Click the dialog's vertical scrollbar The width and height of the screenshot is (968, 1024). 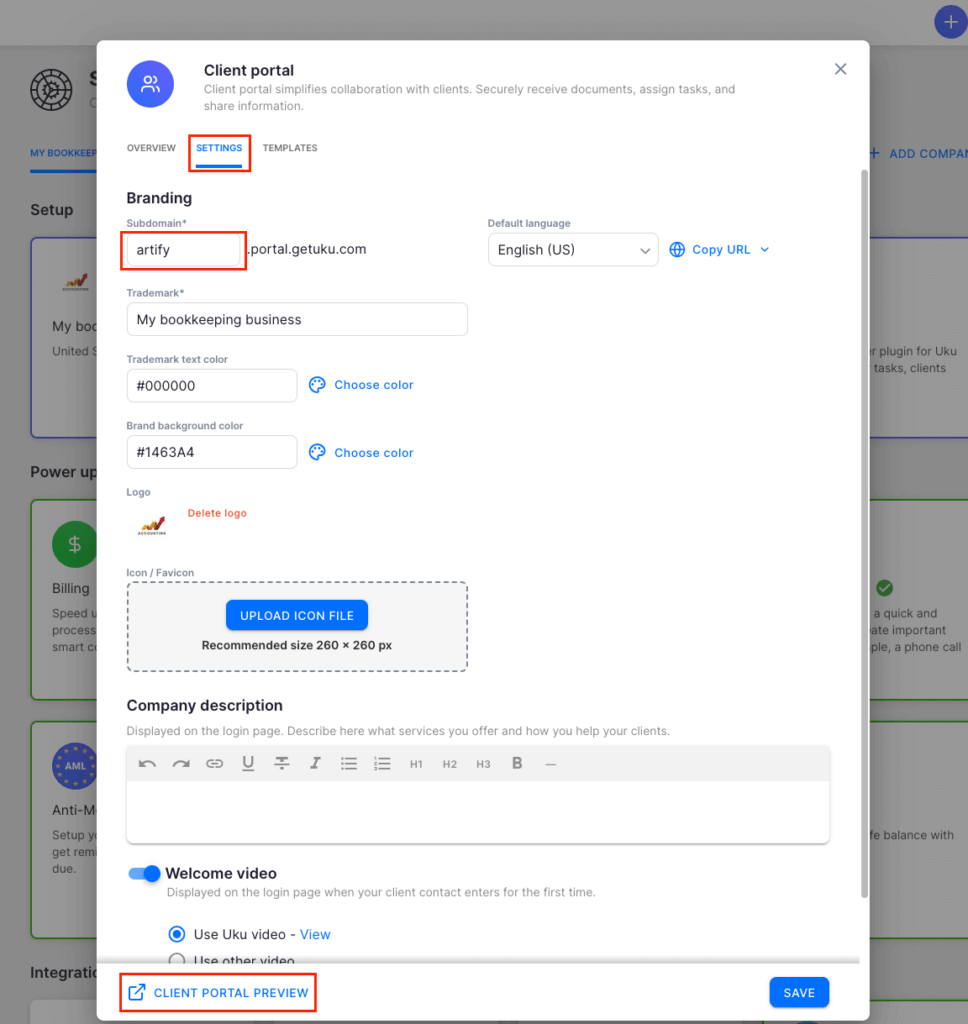[864, 534]
